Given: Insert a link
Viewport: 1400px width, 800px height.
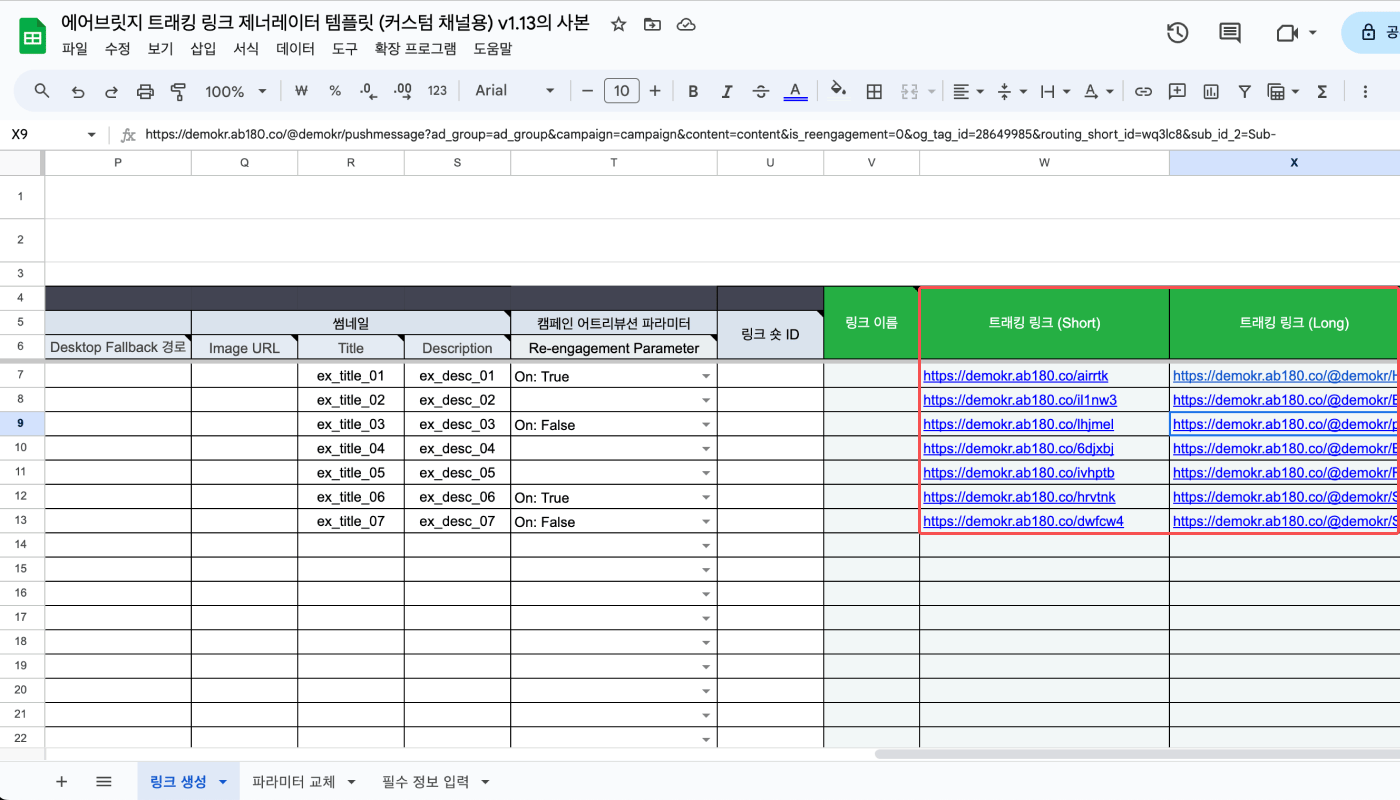Looking at the screenshot, I should point(1143,91).
